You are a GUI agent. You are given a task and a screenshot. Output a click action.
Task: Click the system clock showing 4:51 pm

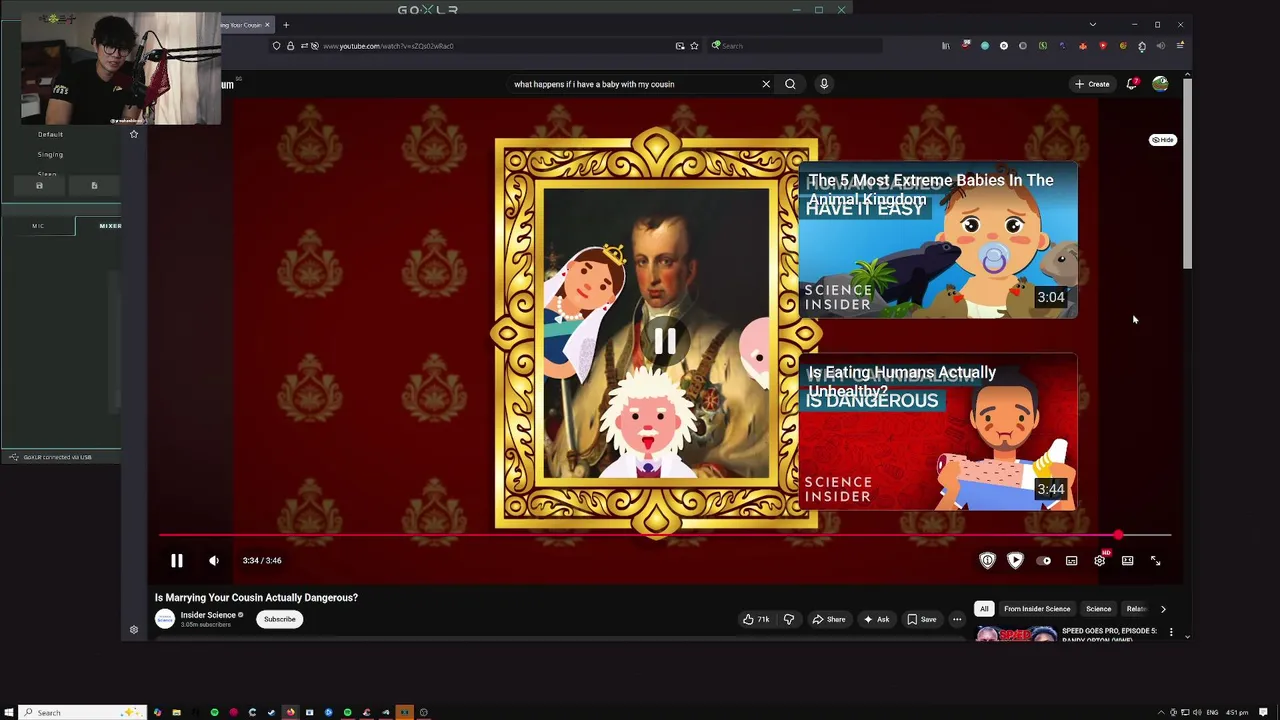click(1237, 713)
